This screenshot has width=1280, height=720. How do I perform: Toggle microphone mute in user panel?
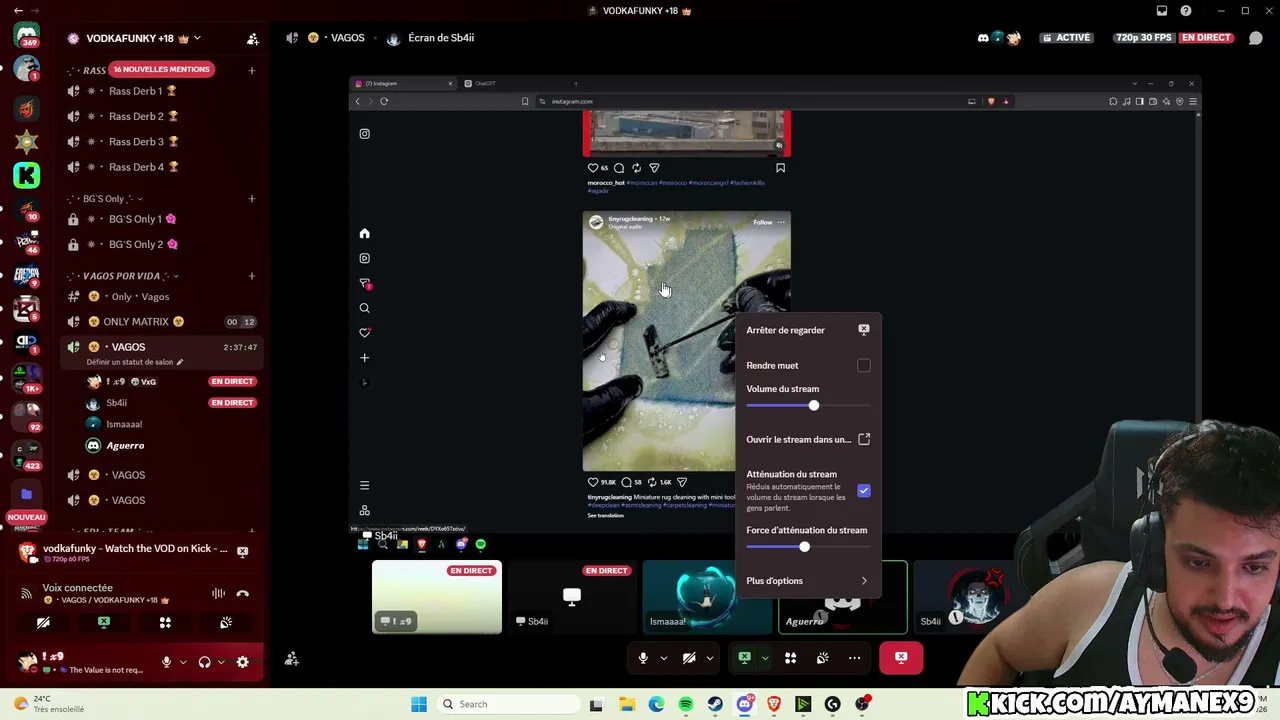click(x=167, y=661)
